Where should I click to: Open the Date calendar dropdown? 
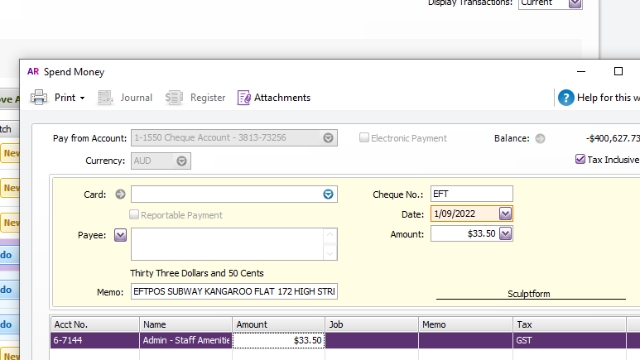point(505,213)
